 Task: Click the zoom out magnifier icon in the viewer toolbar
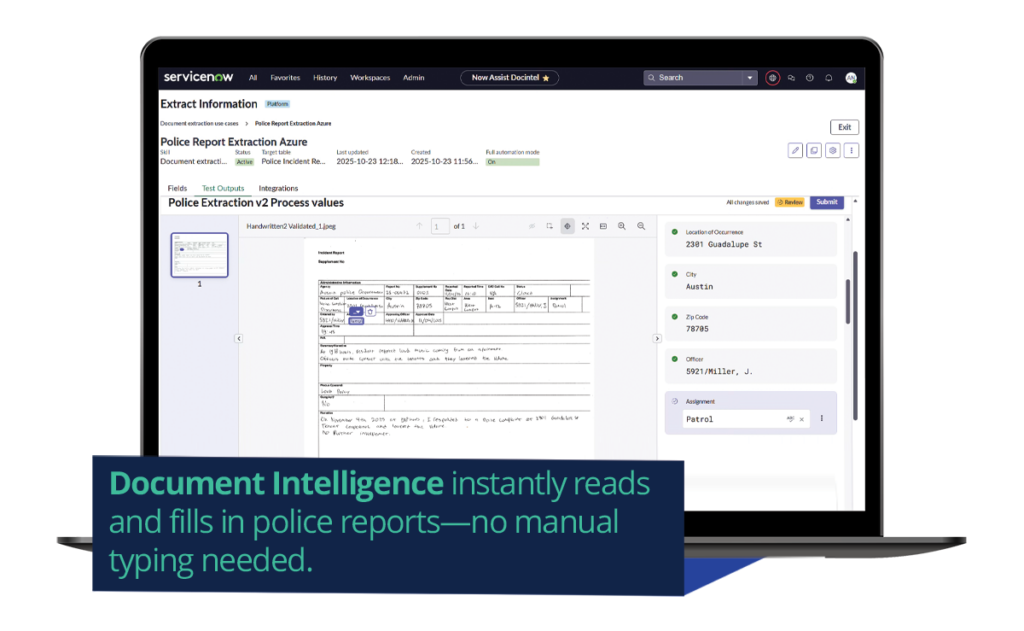click(x=640, y=227)
